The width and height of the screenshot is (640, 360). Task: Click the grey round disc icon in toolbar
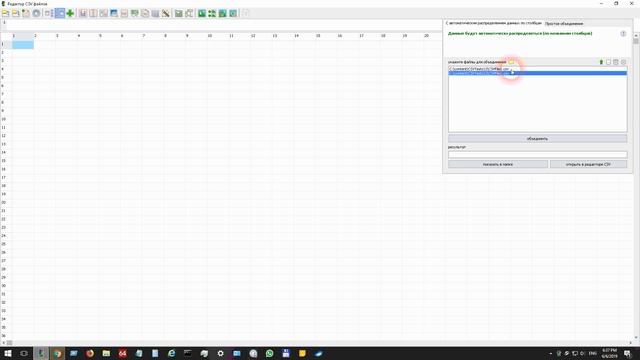[36, 13]
